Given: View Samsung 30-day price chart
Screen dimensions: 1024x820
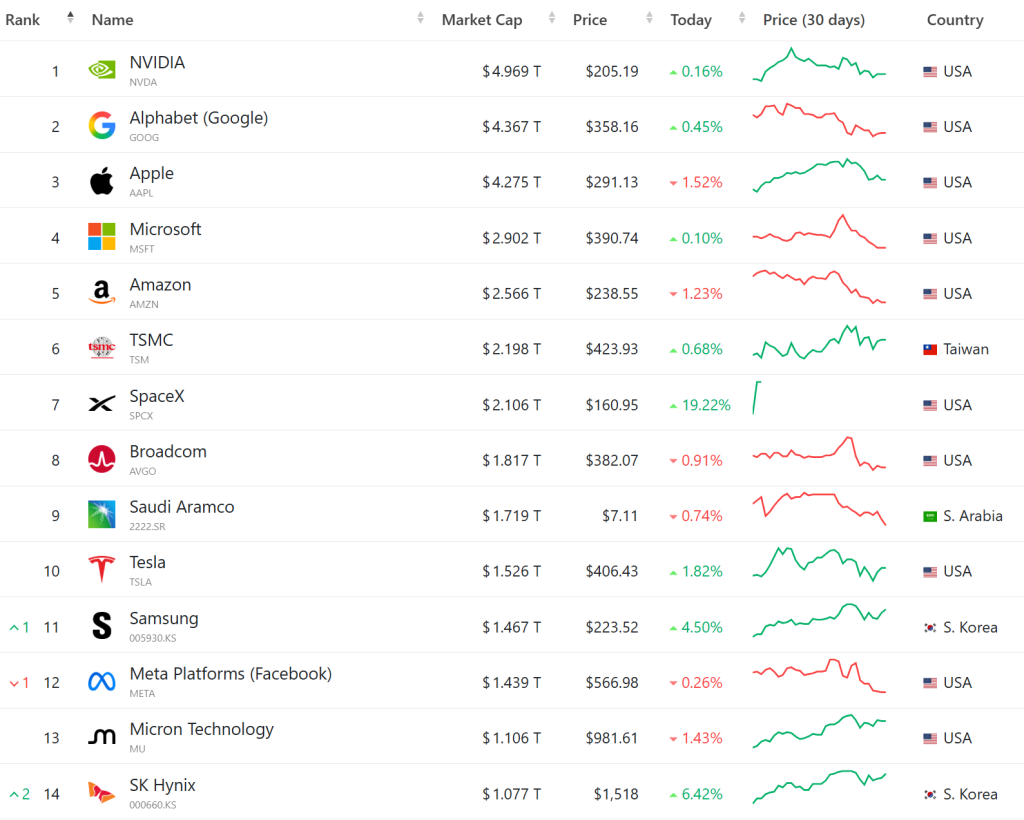Looking at the screenshot, I should (x=820, y=620).
